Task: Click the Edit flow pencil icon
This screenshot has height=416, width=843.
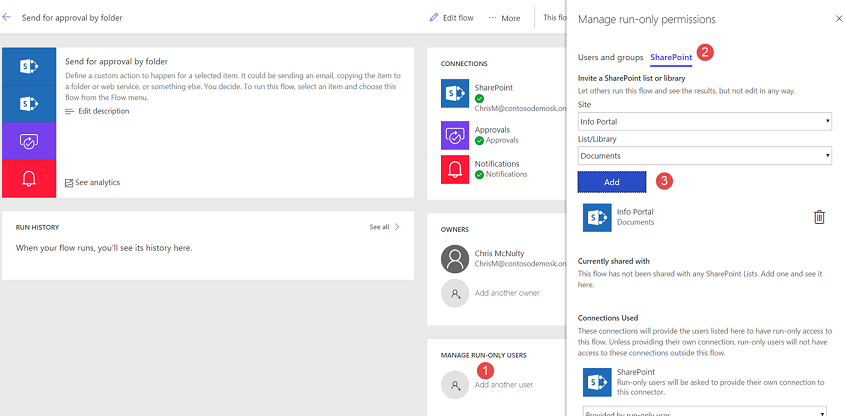Action: (434, 18)
